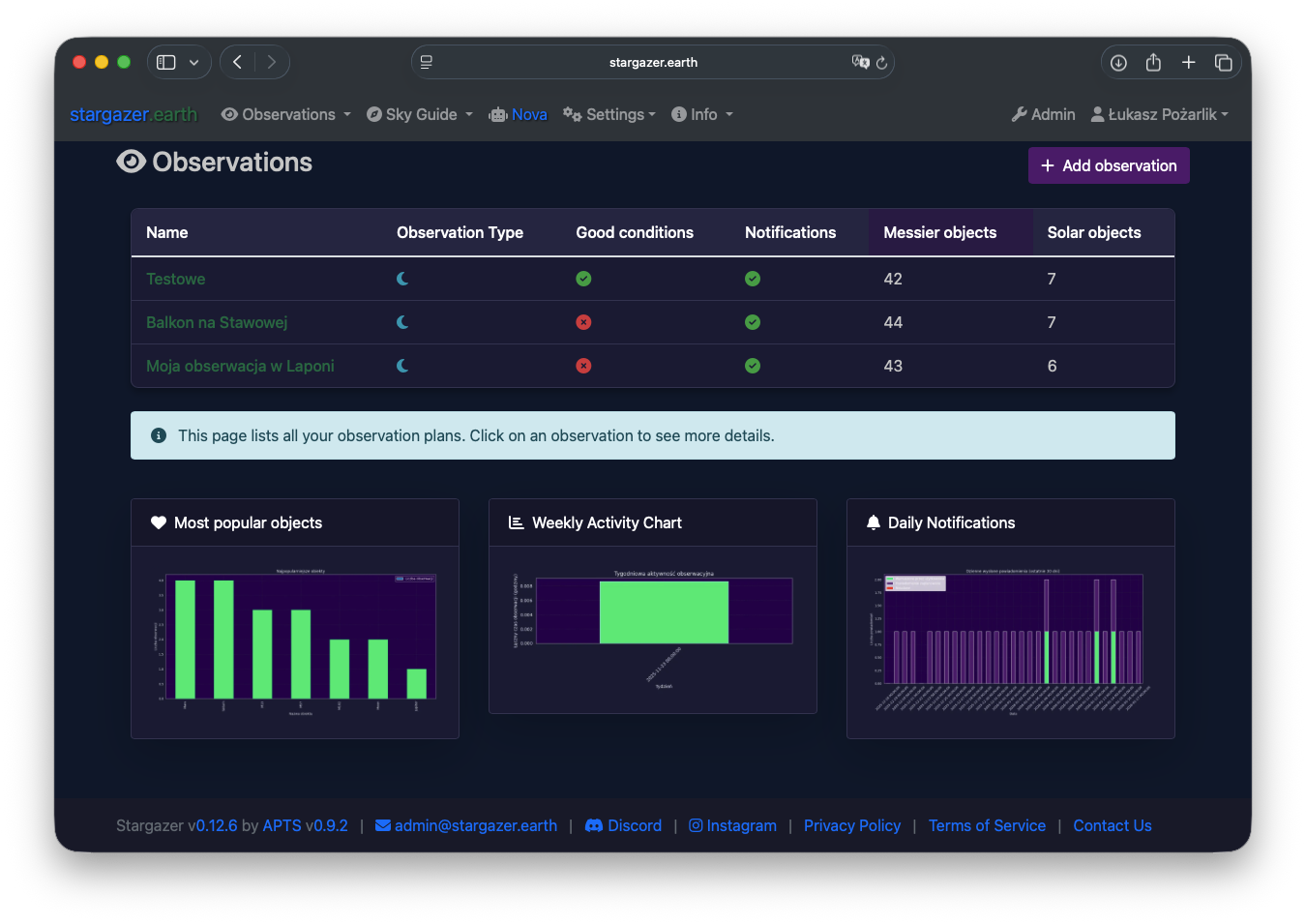
Task: Click the Messier objects column header
Action: tap(939, 232)
